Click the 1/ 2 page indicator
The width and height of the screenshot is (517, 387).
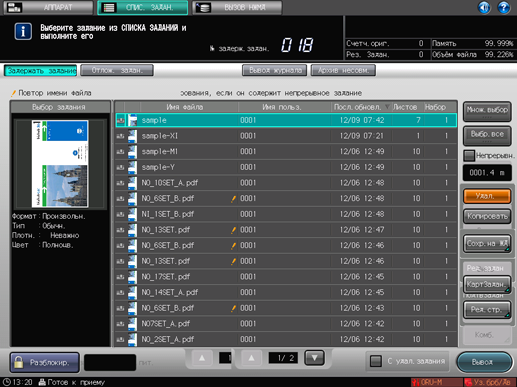point(283,358)
